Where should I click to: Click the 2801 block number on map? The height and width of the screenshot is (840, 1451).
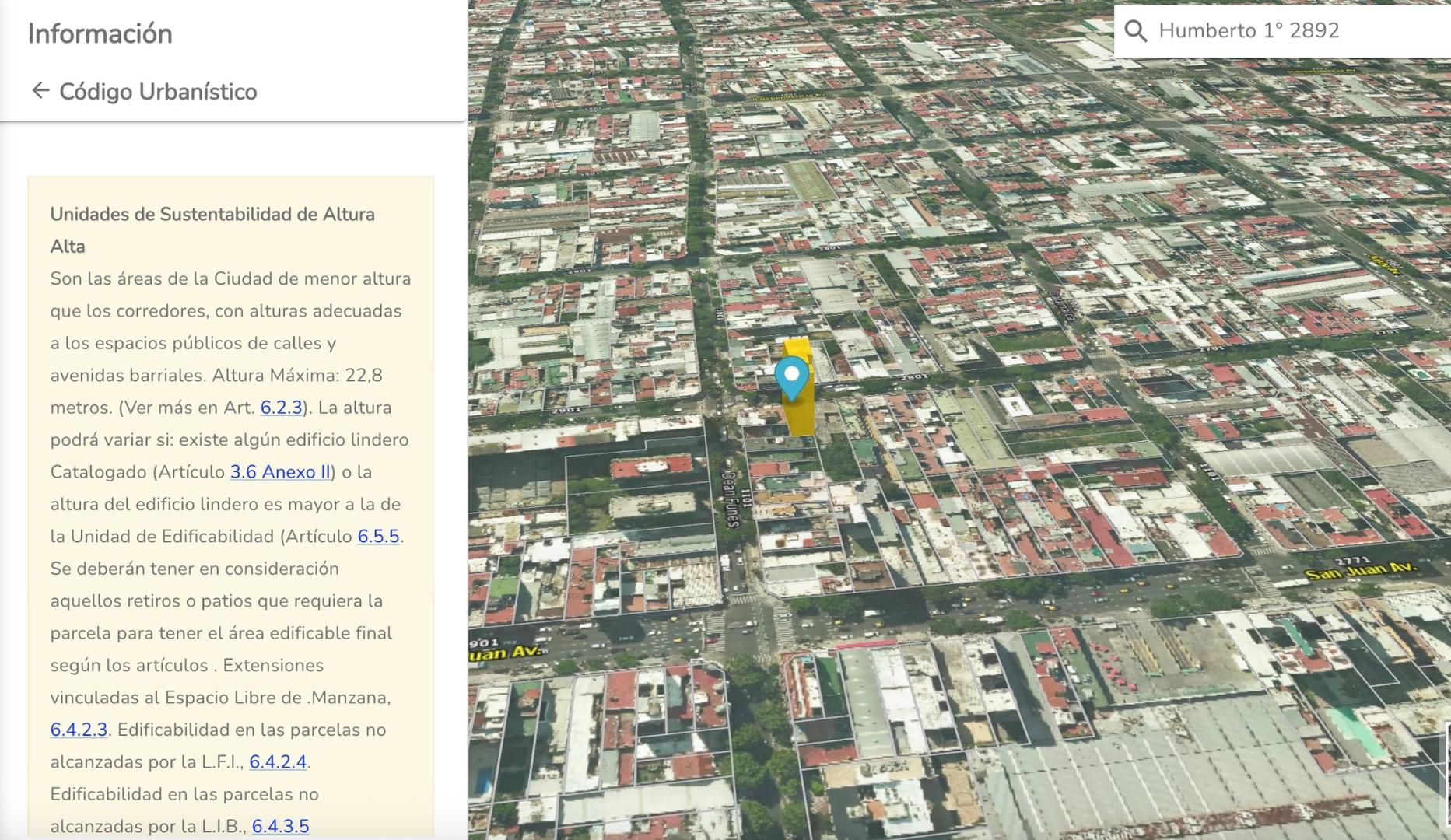(913, 377)
